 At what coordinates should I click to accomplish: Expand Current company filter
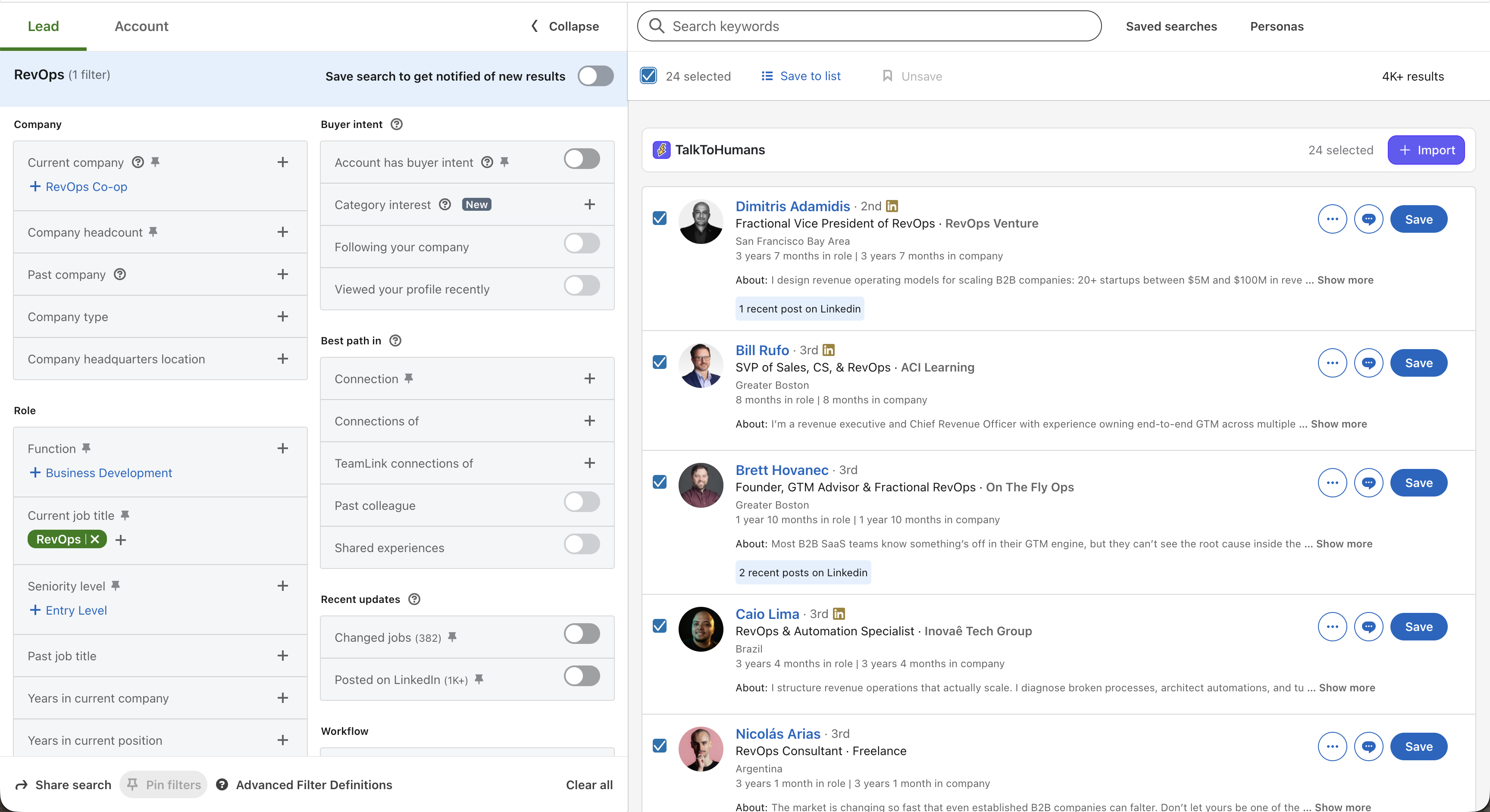tap(282, 162)
